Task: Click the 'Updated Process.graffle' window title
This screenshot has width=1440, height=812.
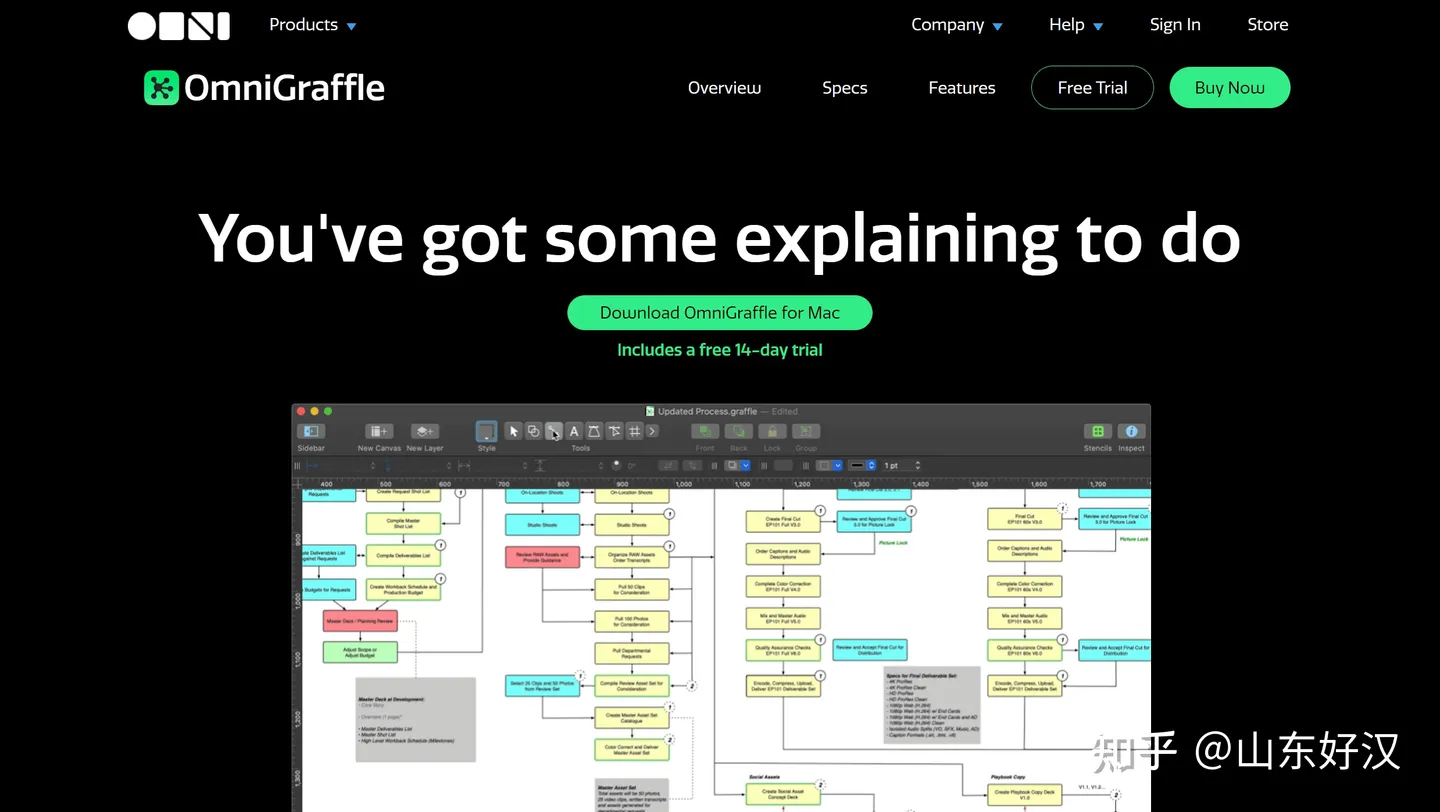Action: [x=707, y=411]
